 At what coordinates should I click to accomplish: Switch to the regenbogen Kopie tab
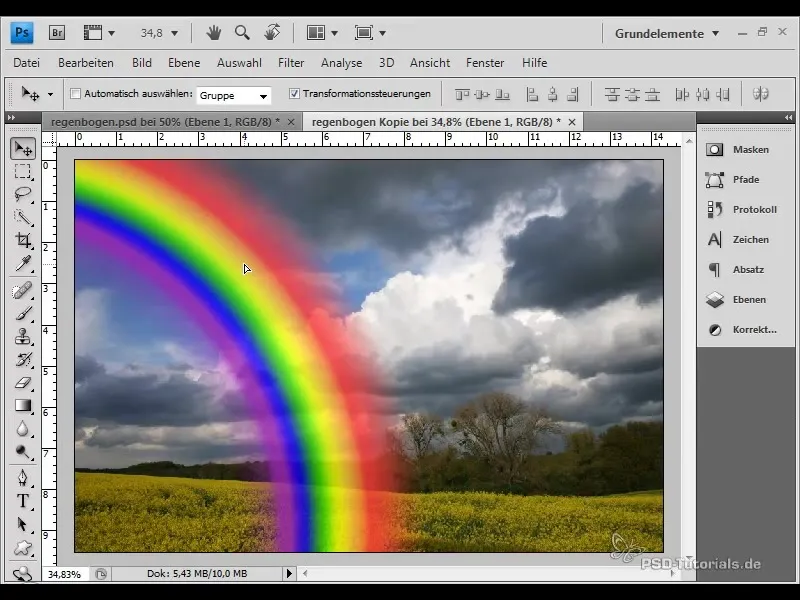tap(436, 122)
